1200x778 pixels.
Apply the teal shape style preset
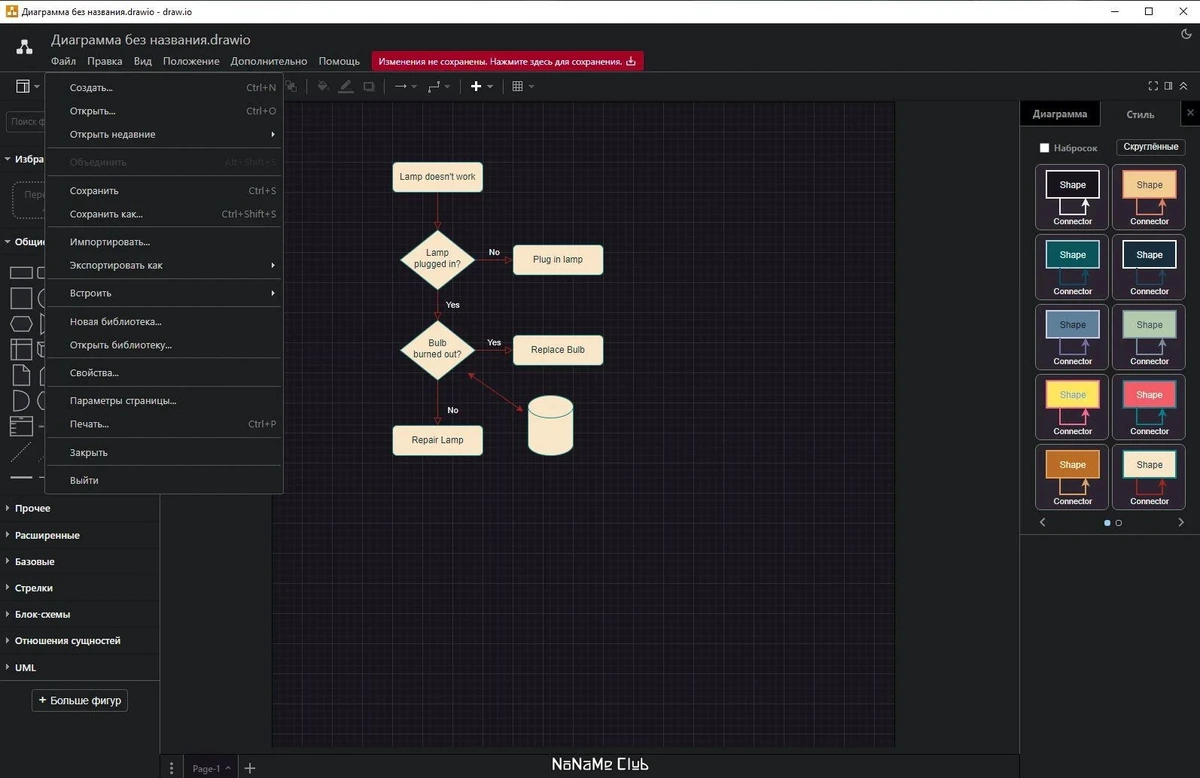(x=1072, y=267)
